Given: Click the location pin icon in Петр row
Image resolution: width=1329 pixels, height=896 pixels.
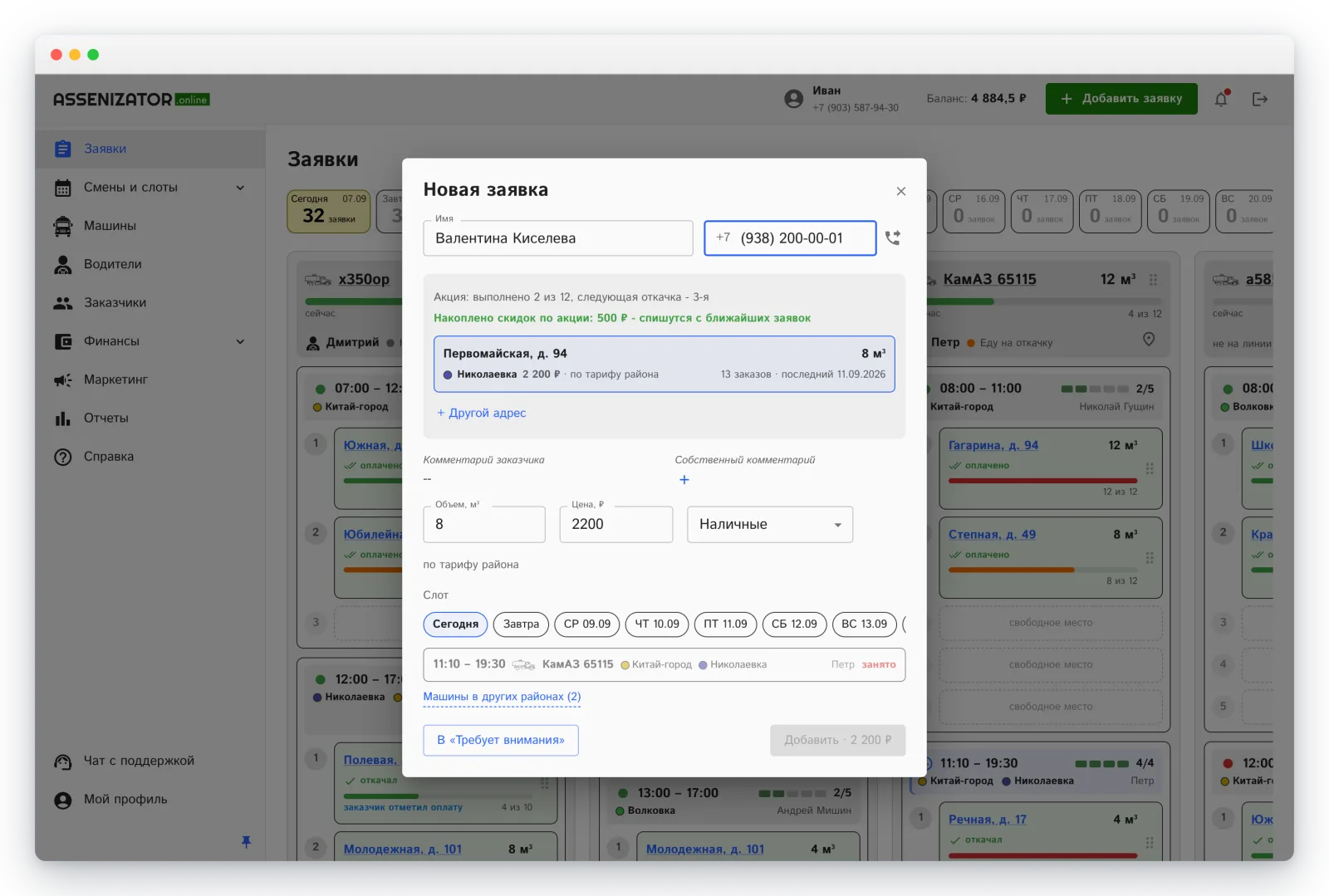Looking at the screenshot, I should tap(1149, 339).
